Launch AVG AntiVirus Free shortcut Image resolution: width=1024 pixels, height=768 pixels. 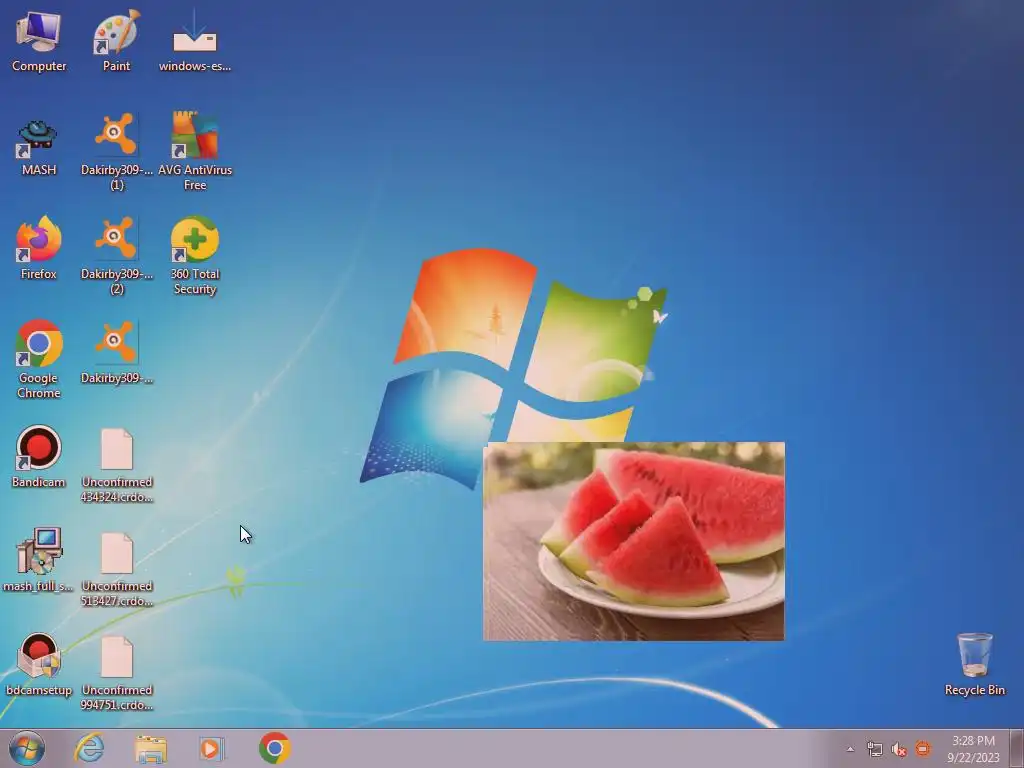point(195,152)
